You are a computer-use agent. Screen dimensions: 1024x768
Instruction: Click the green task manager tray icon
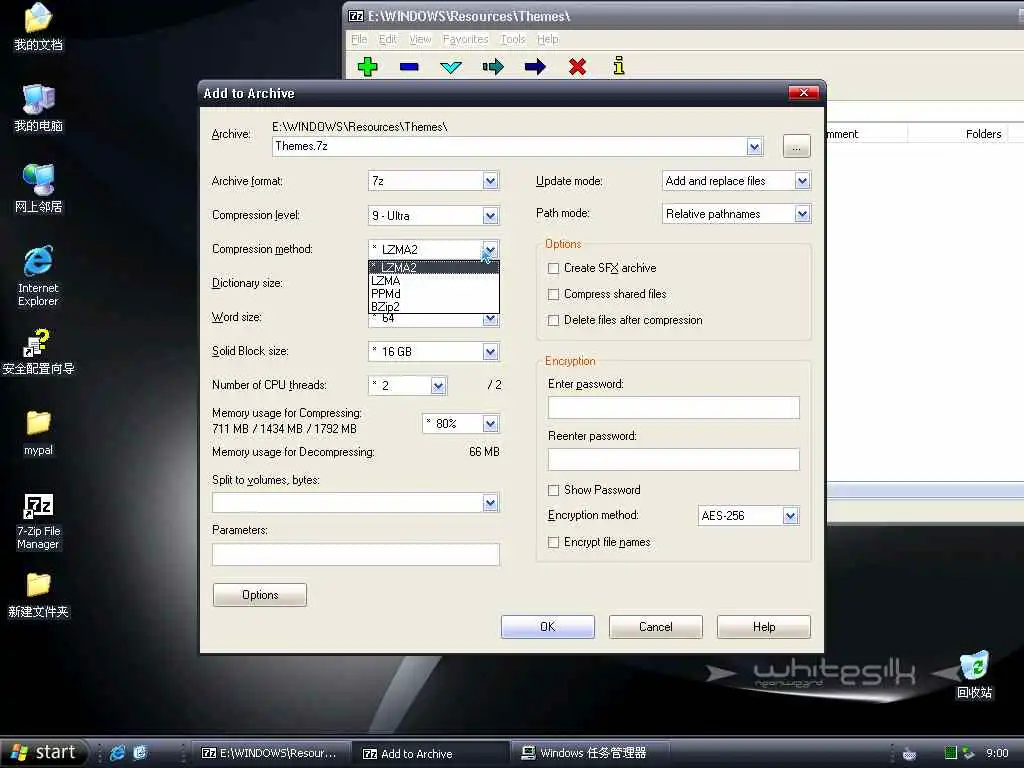click(951, 753)
